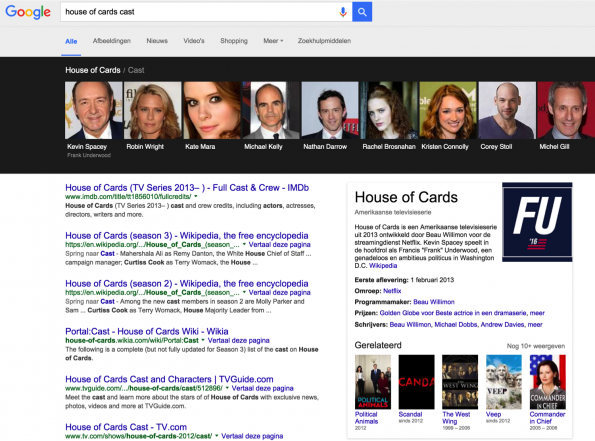Click the Political Animals title link
This screenshot has width=595, height=441.
(366, 417)
